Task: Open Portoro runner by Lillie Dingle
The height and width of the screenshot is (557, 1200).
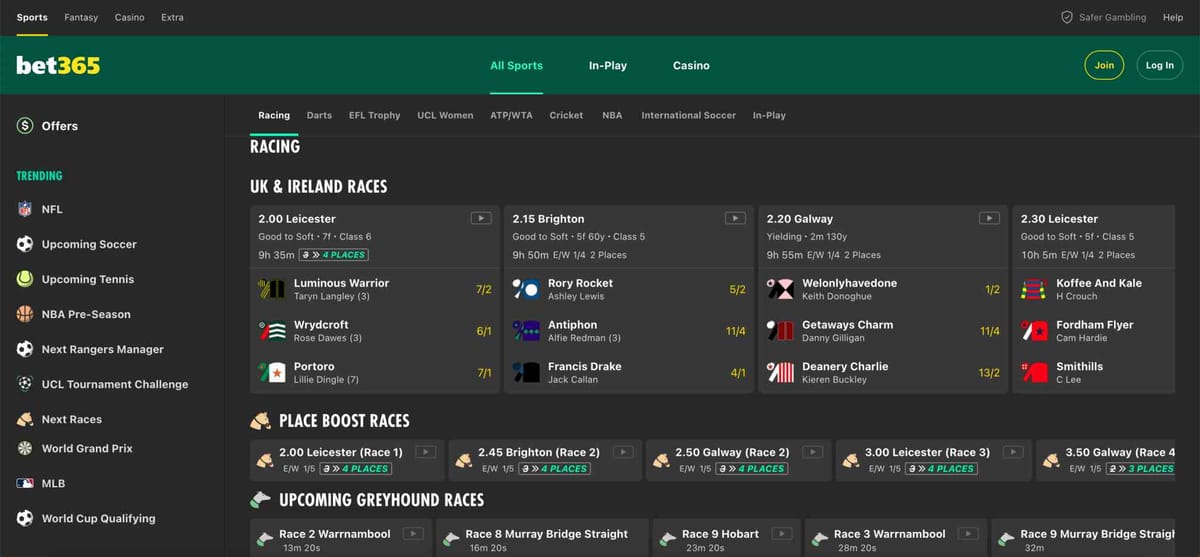Action: click(375, 372)
